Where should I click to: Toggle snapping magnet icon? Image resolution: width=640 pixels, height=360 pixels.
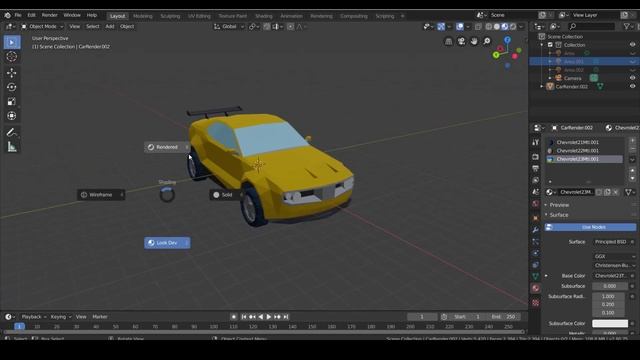[267, 27]
